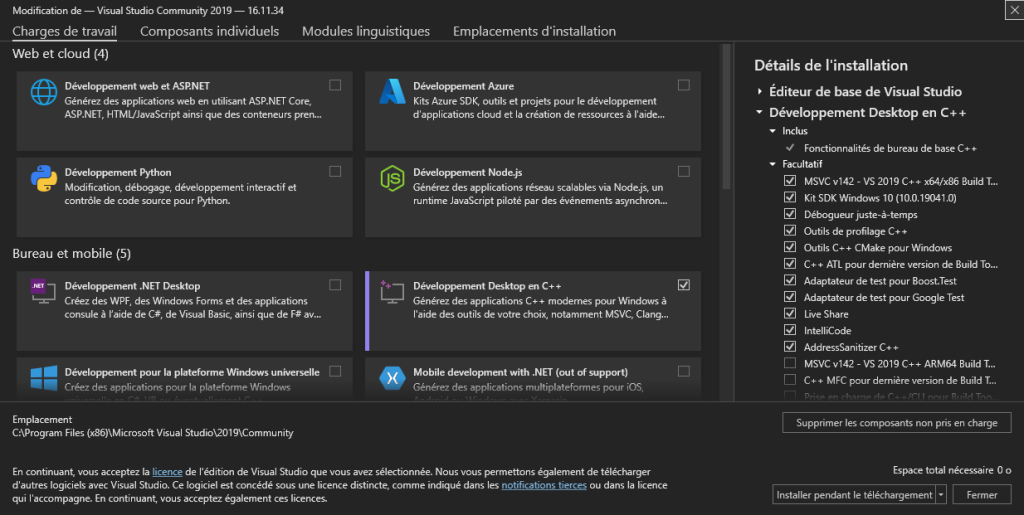Click Installer pendant le téléchargement option
Screen dimensions: 1024x515
pos(854,495)
